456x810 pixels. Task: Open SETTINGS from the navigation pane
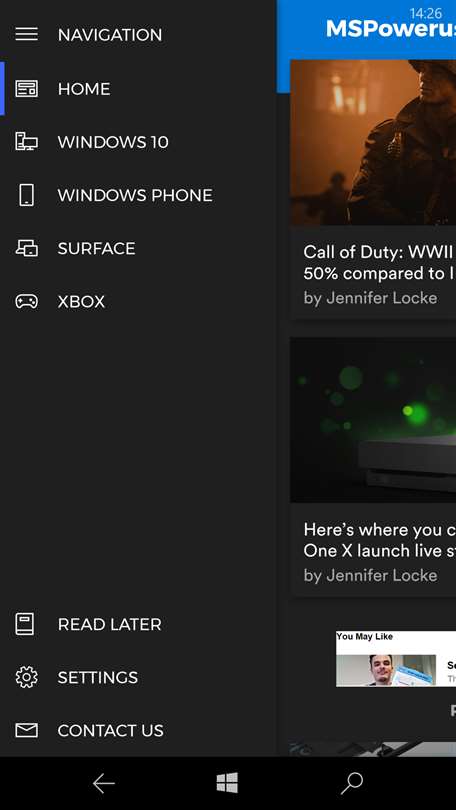tap(98, 677)
